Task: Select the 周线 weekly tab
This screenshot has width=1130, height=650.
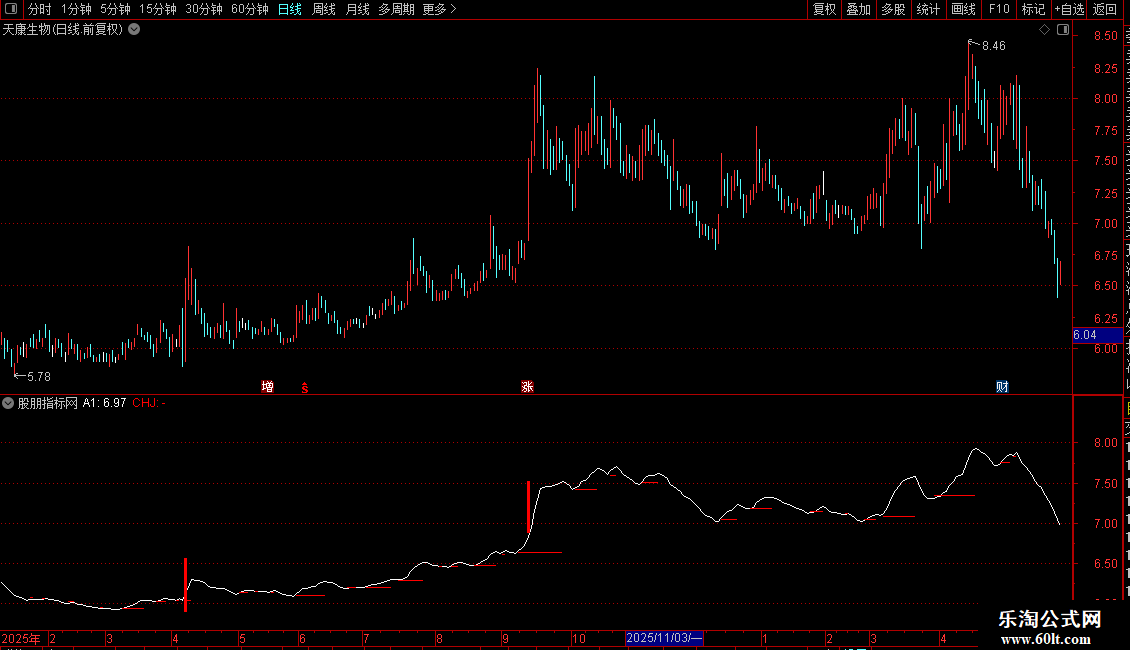Action: tap(324, 9)
